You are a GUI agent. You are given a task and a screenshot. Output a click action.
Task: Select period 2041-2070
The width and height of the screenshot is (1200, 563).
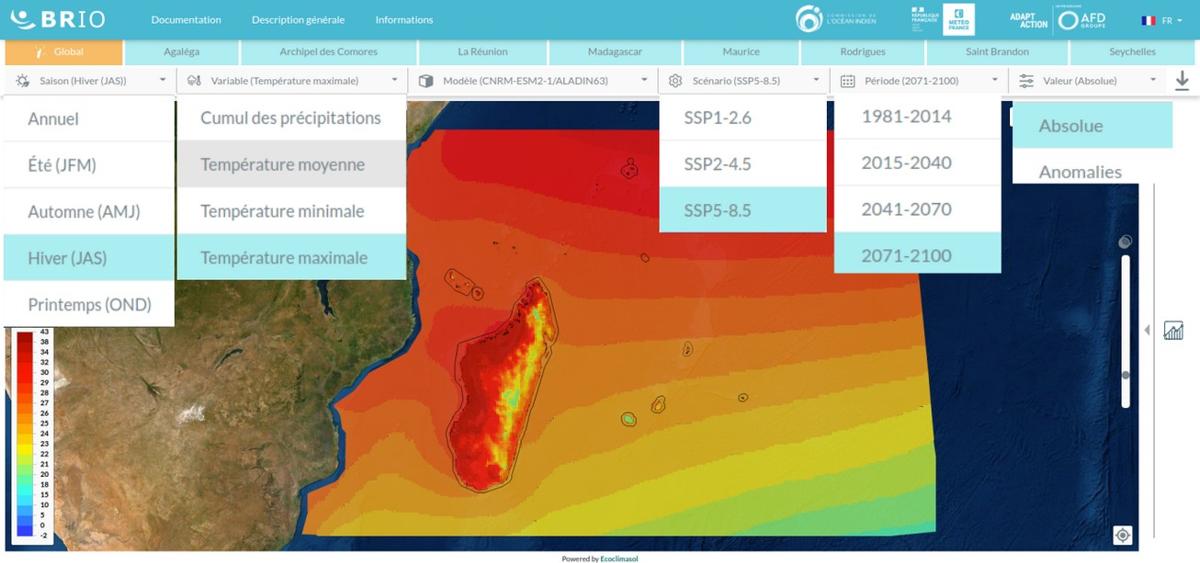click(x=918, y=209)
